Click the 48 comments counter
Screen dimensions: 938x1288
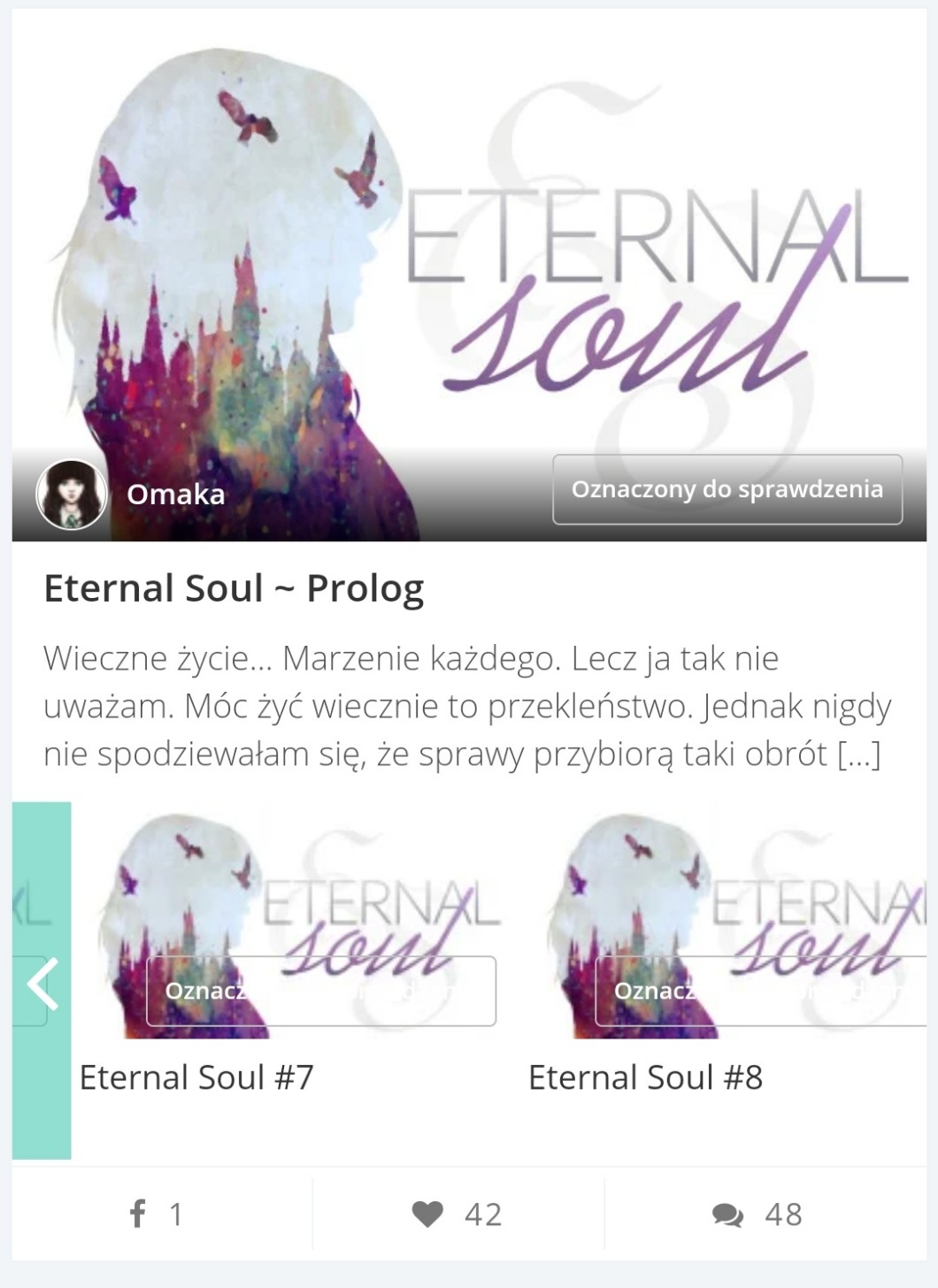784,1215
